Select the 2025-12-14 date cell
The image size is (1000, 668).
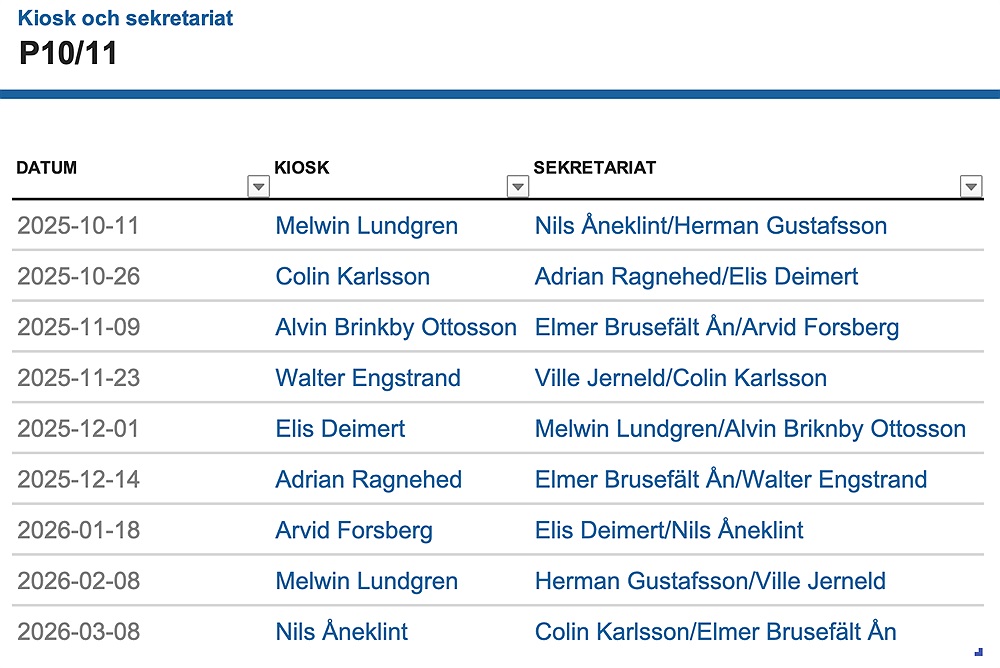tap(78, 480)
